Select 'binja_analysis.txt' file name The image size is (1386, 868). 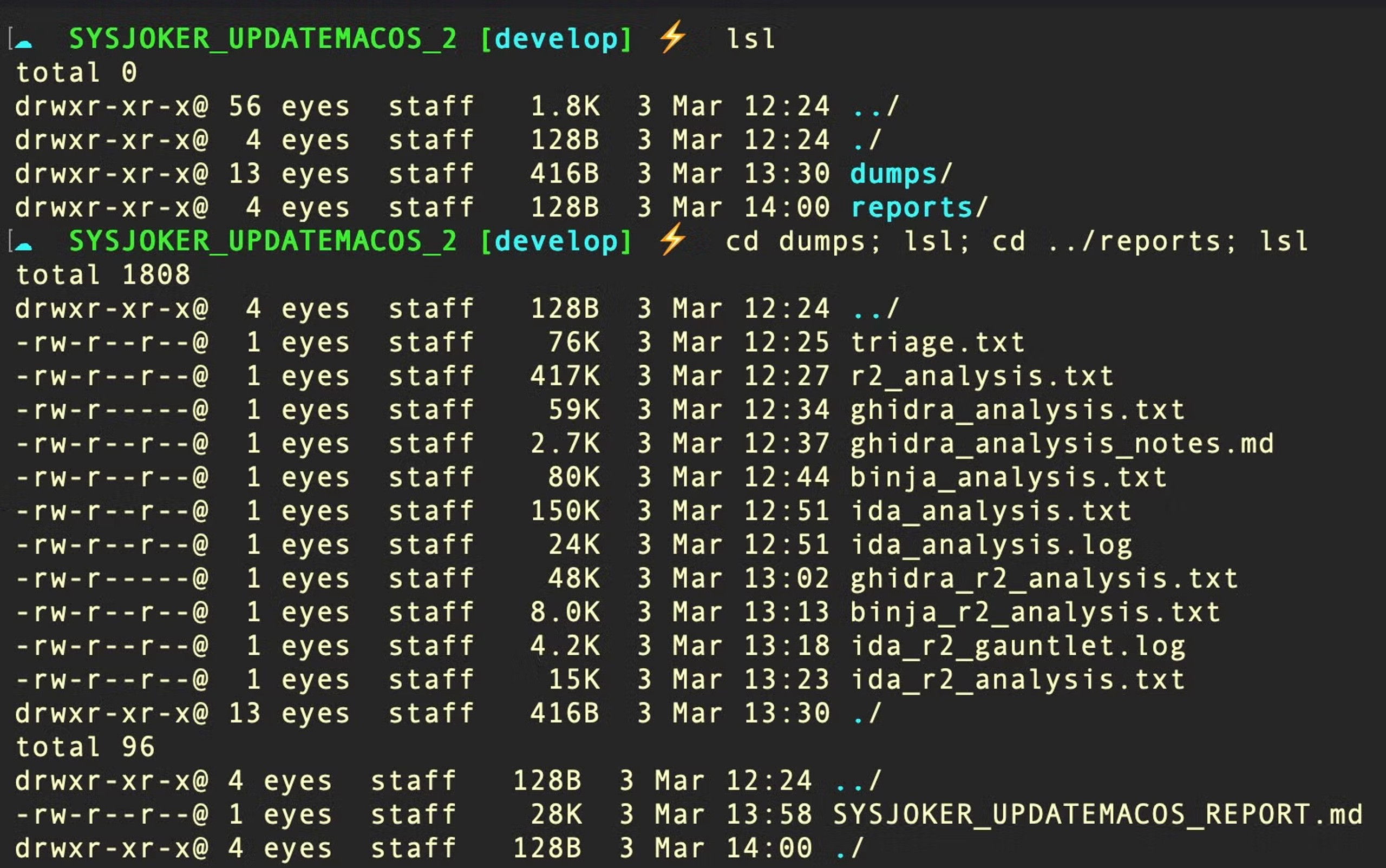click(x=1009, y=478)
